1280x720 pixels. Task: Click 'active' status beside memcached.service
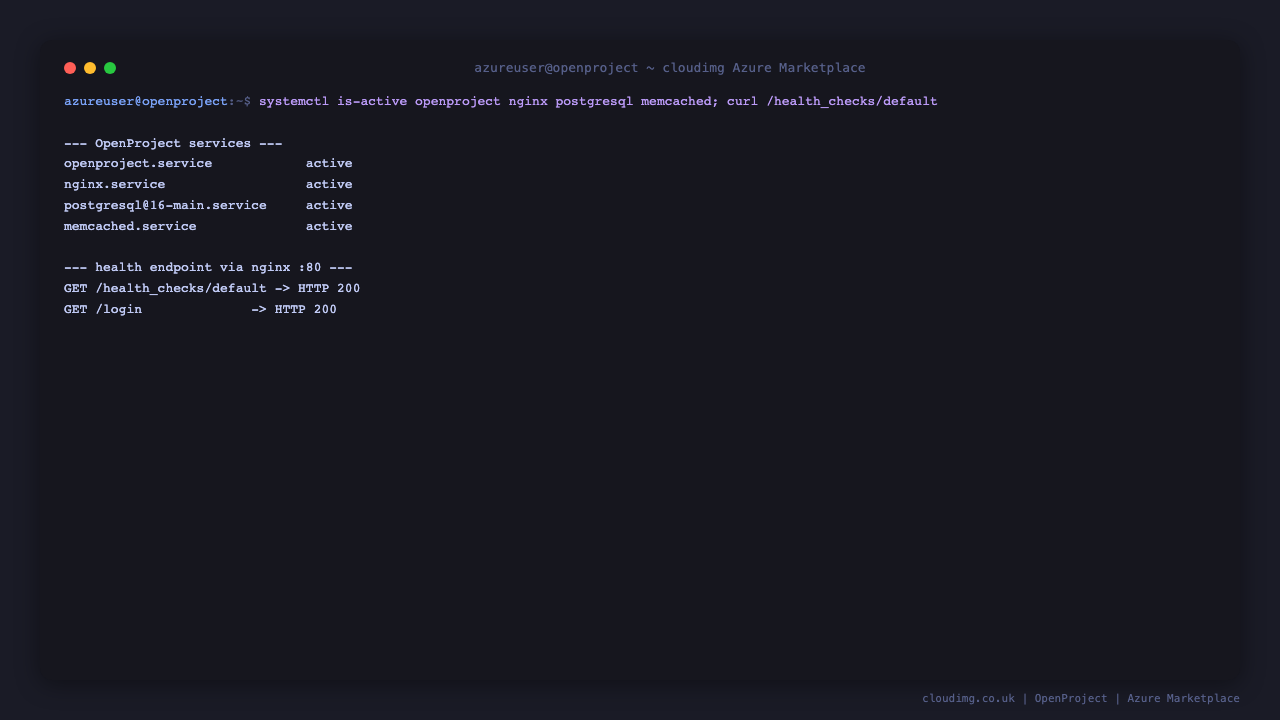[x=329, y=226]
